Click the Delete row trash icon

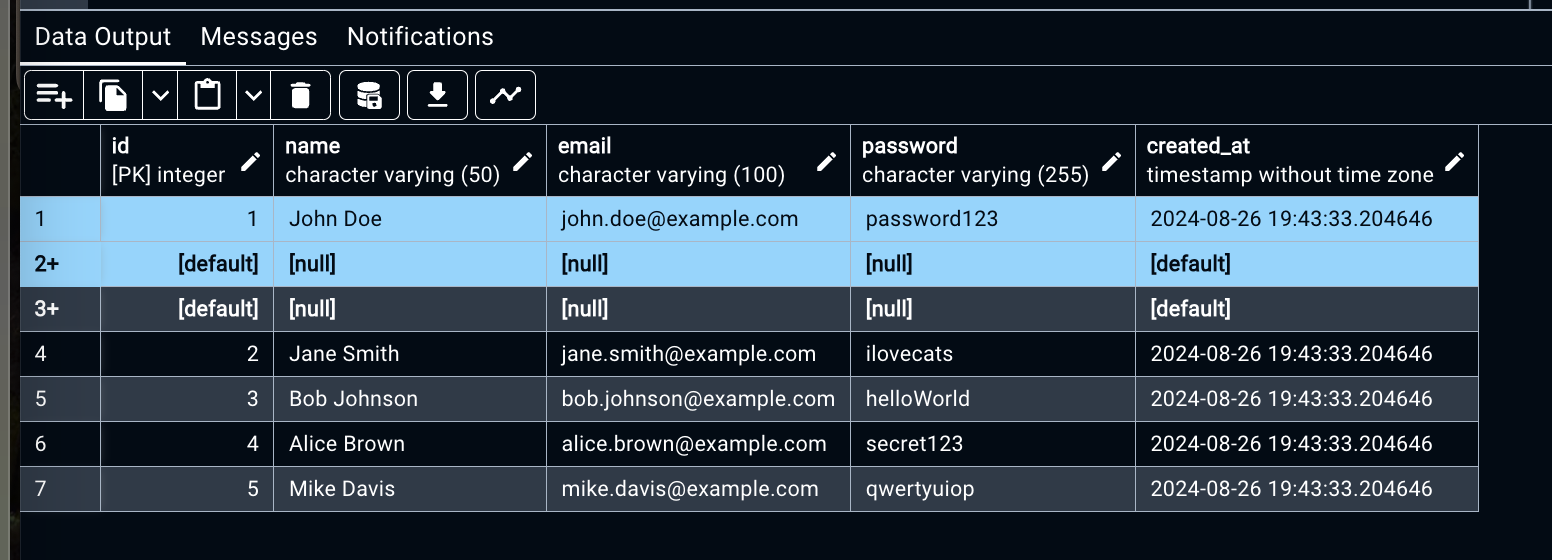click(300, 95)
